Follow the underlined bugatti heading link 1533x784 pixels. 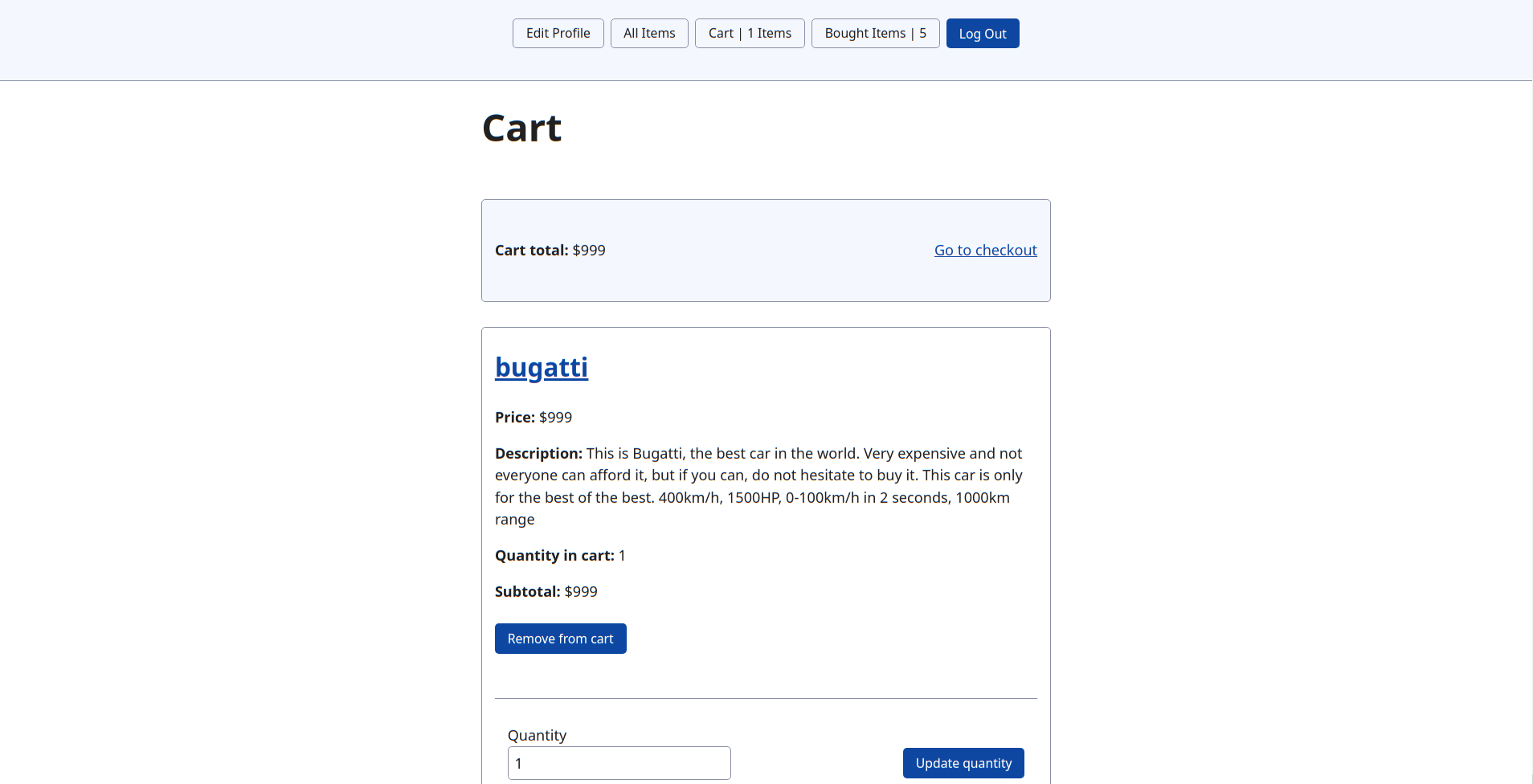pyautogui.click(x=541, y=367)
